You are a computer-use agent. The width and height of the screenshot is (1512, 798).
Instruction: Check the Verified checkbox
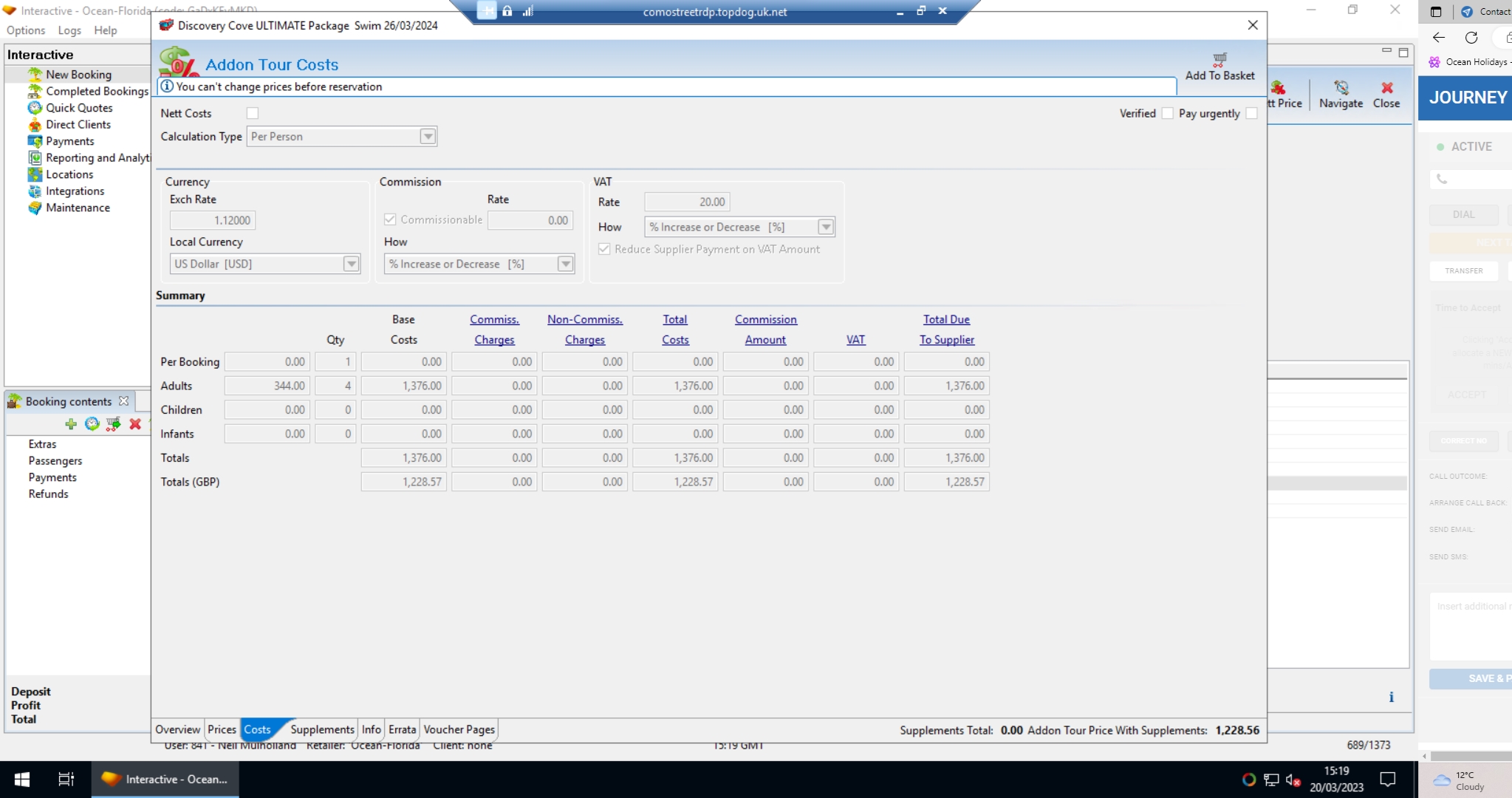click(1168, 114)
